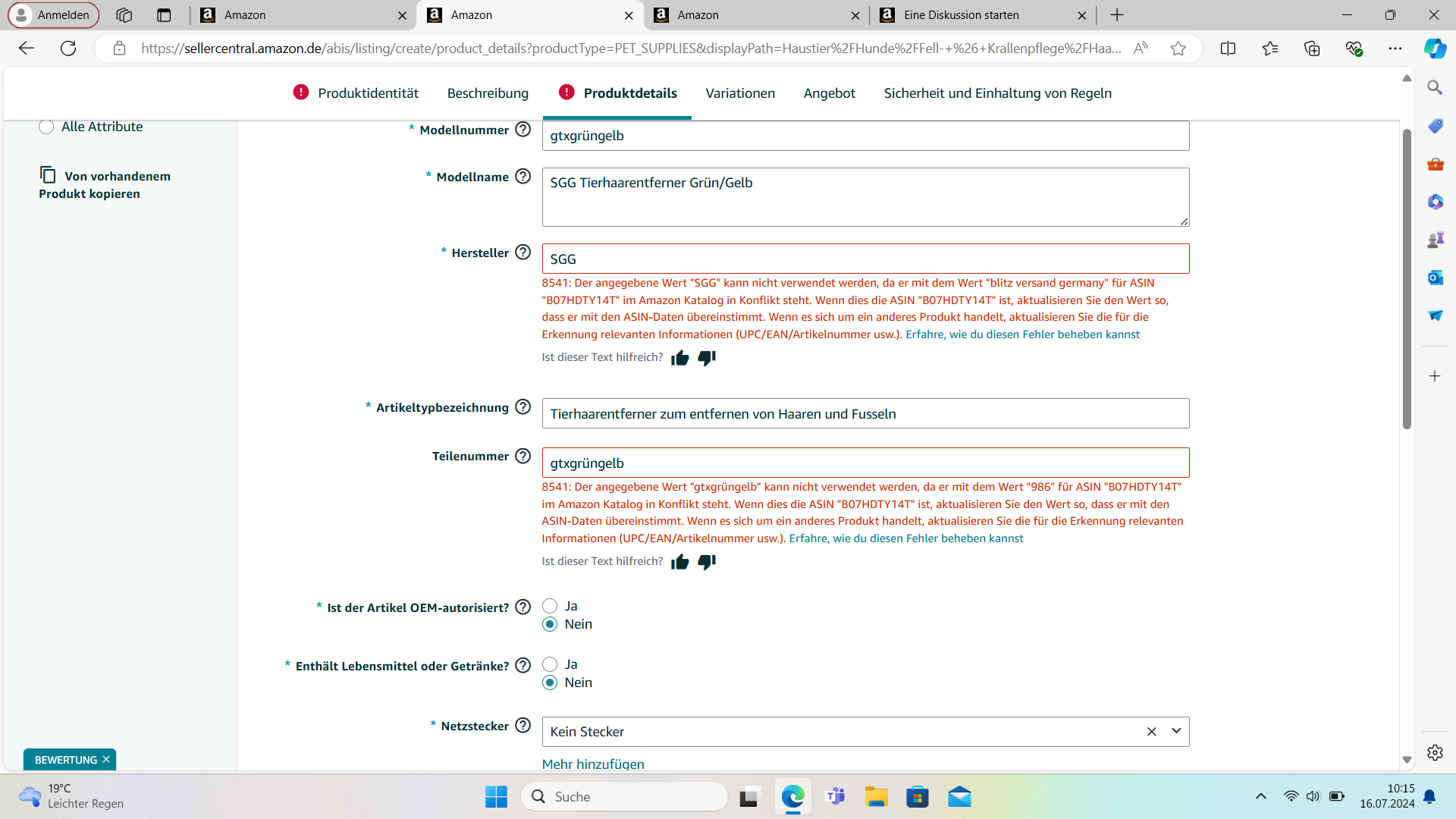Open help icon for OEM-autorisiert question
This screenshot has height=819, width=1456.
(x=522, y=607)
